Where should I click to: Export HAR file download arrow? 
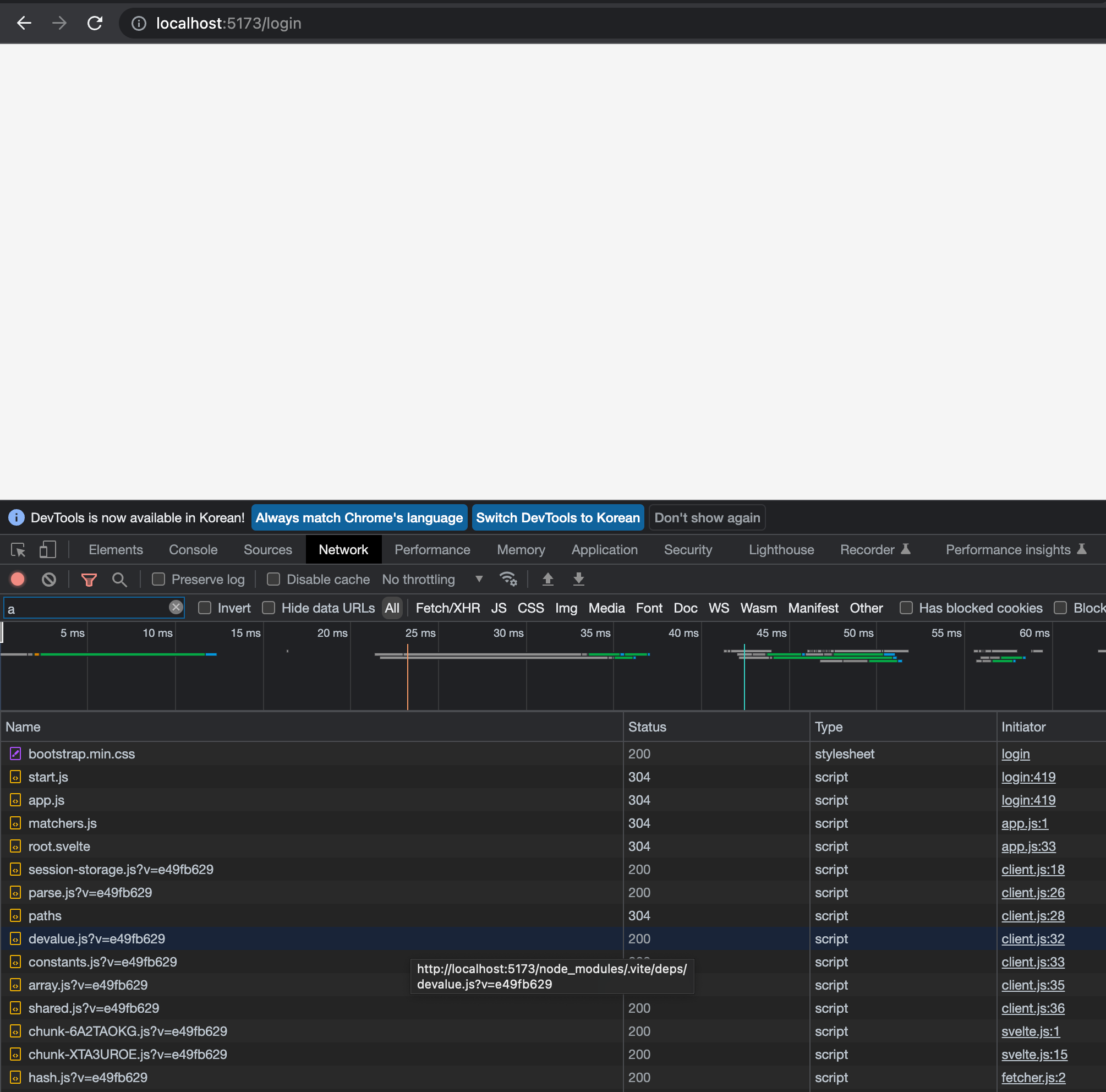579,580
